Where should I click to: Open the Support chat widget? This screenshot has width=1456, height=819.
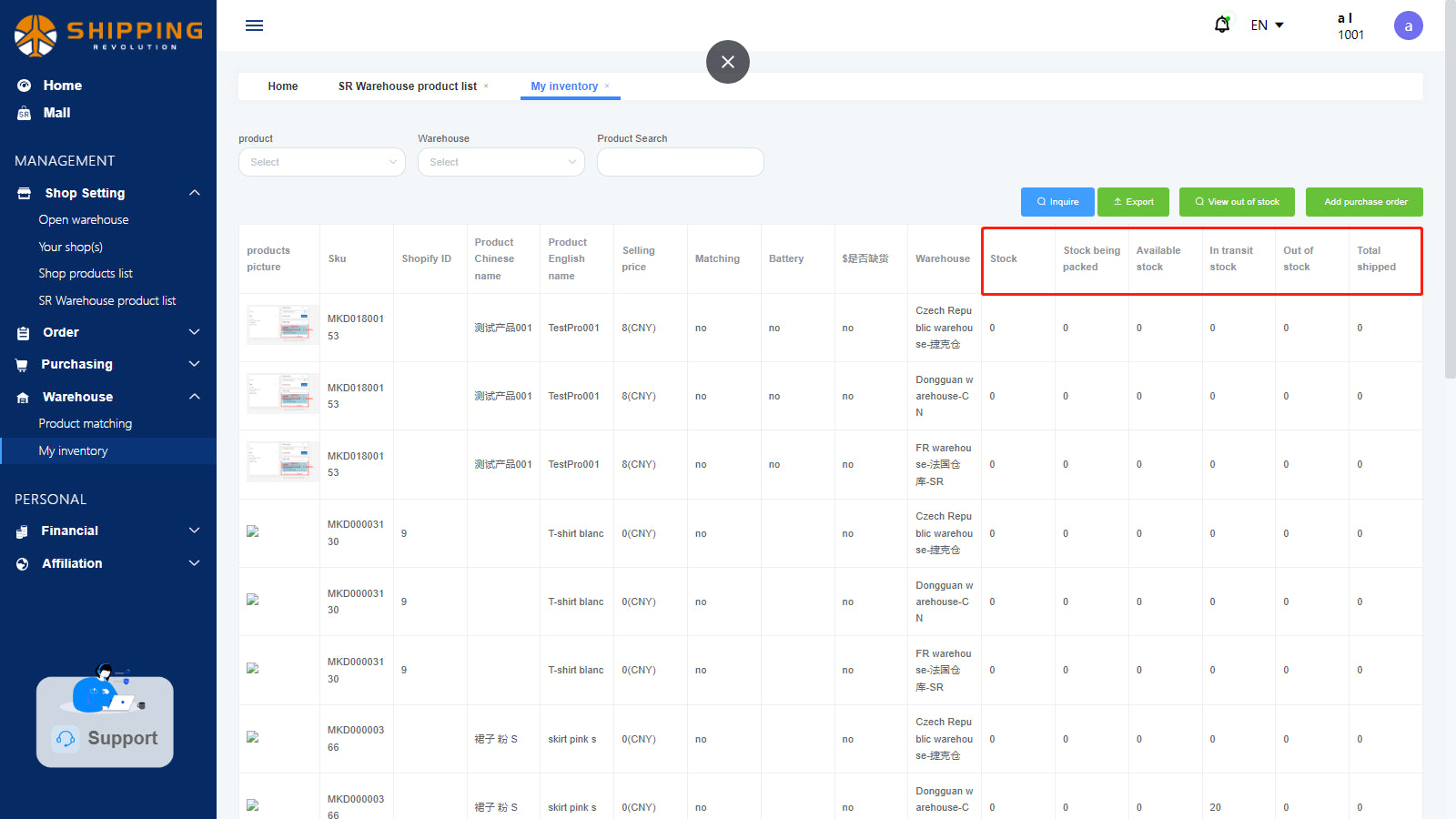[x=105, y=722]
